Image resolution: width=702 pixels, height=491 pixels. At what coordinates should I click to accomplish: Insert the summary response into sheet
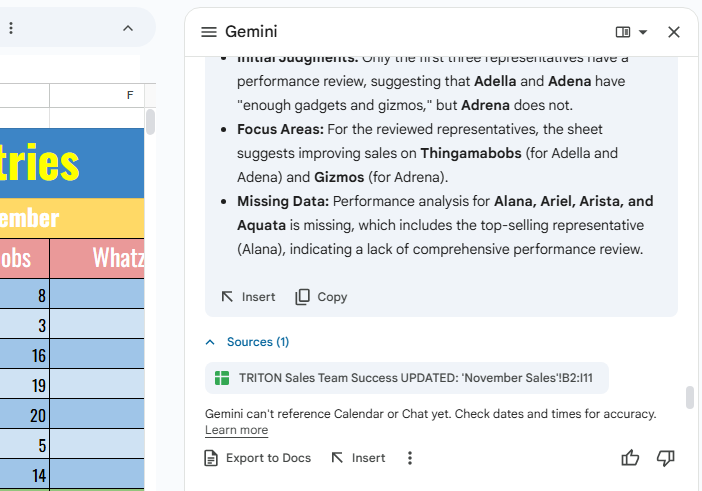(248, 297)
